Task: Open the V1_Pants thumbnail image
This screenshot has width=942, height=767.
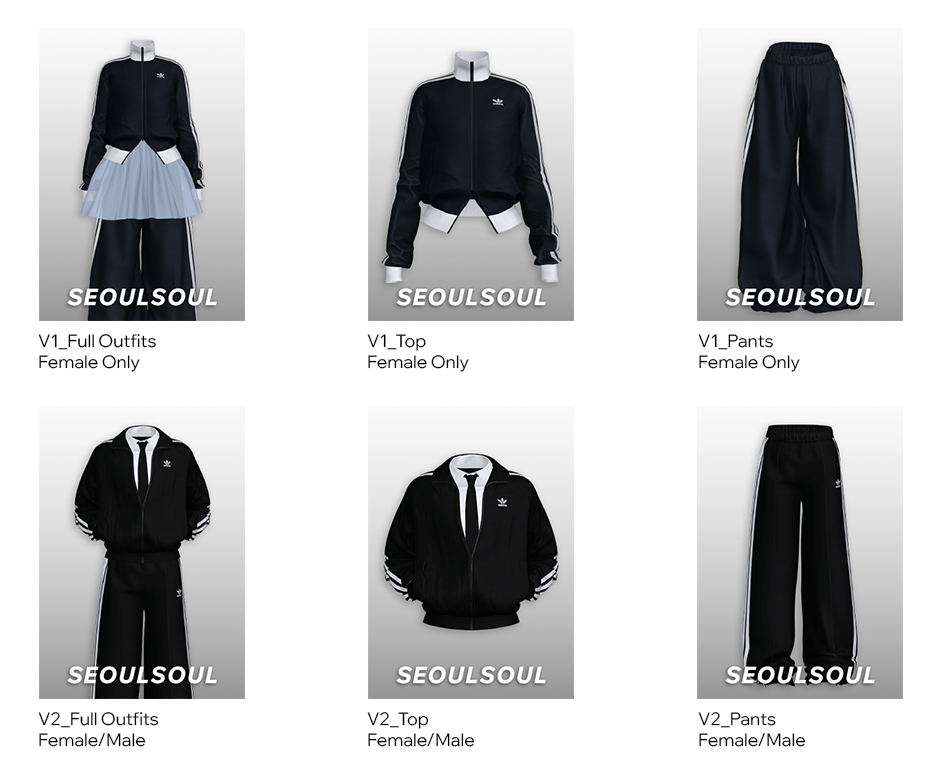Action: (800, 174)
